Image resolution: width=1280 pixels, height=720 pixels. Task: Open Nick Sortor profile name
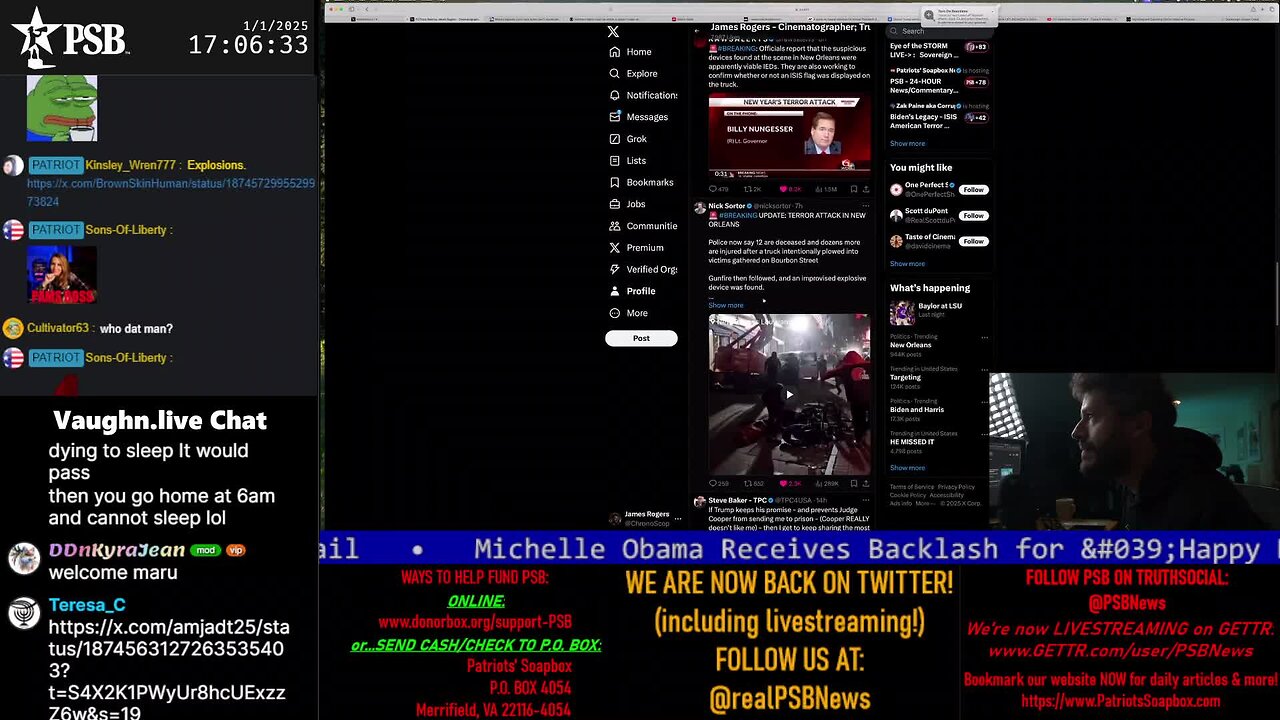point(727,206)
